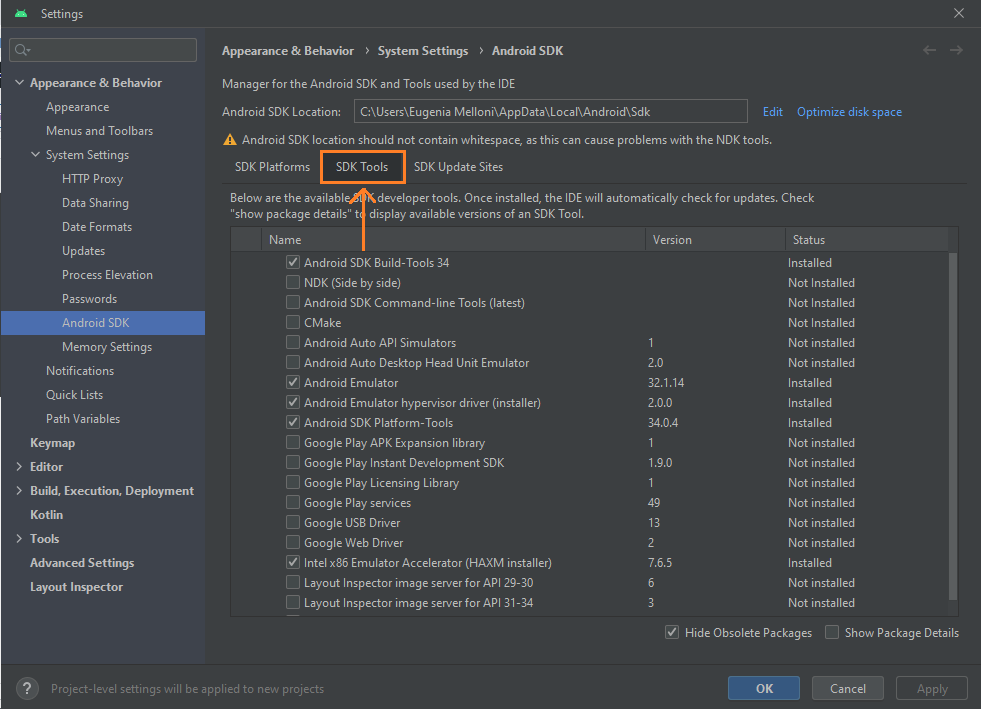Enable the CMake checkbox
The image size is (981, 709).
(292, 322)
